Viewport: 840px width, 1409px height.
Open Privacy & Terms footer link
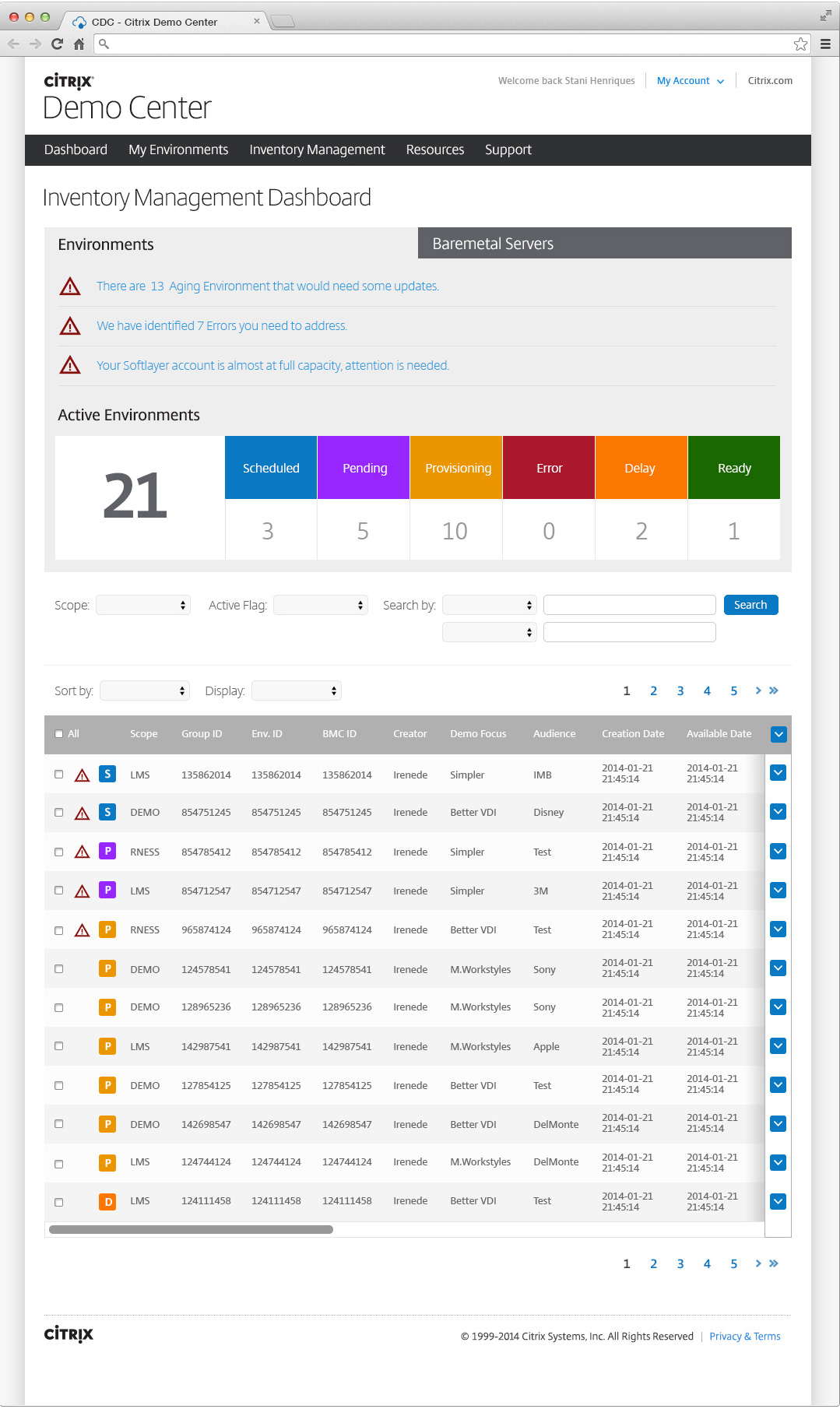pos(745,1337)
